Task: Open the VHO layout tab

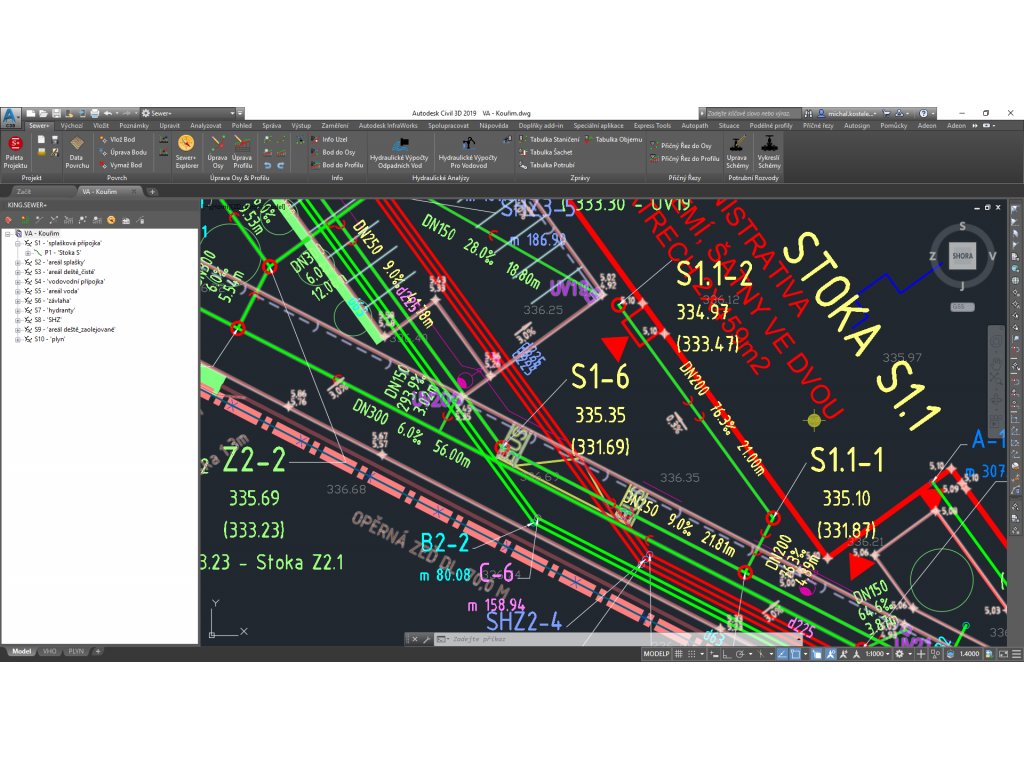Action: 49,651
